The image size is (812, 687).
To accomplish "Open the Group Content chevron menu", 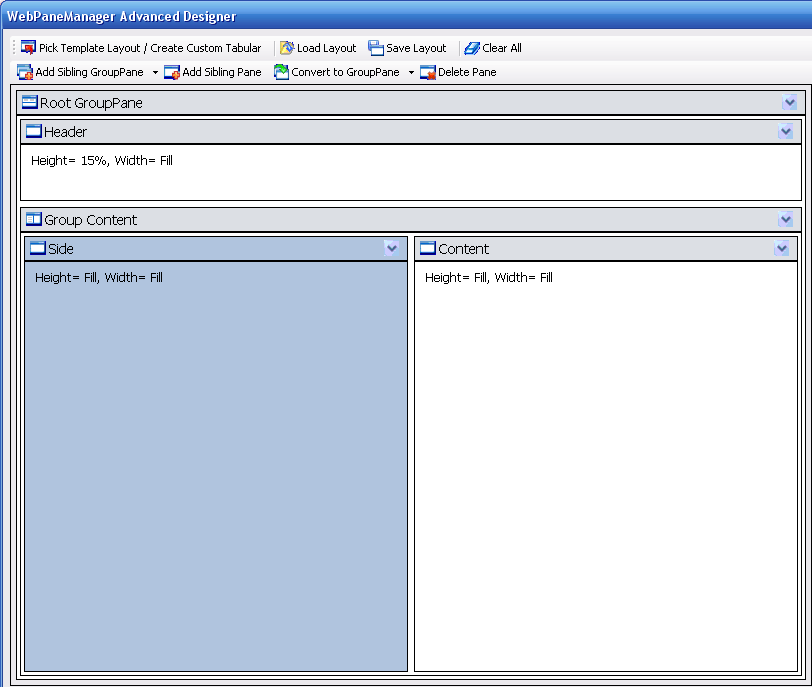I will pyautogui.click(x=786, y=220).
